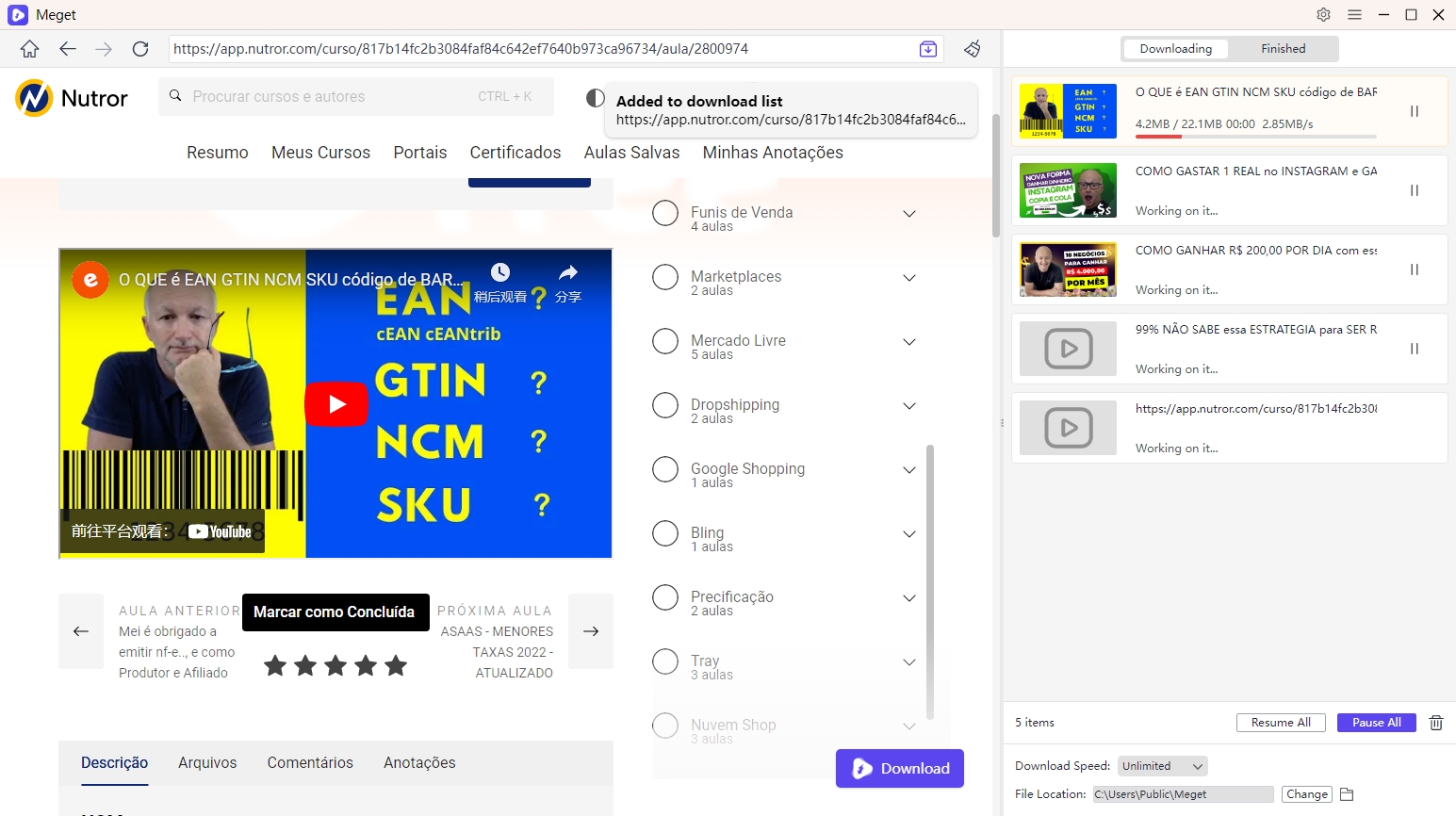Open download folder icon
The width and height of the screenshot is (1456, 816).
tap(1347, 794)
